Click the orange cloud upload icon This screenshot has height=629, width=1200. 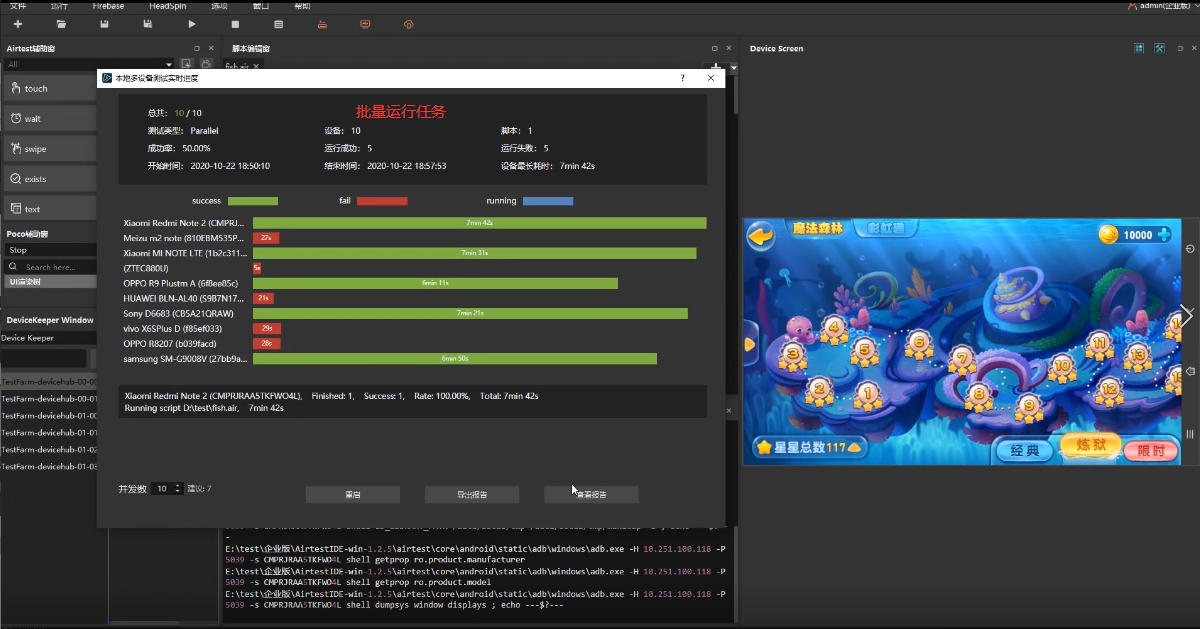408,24
